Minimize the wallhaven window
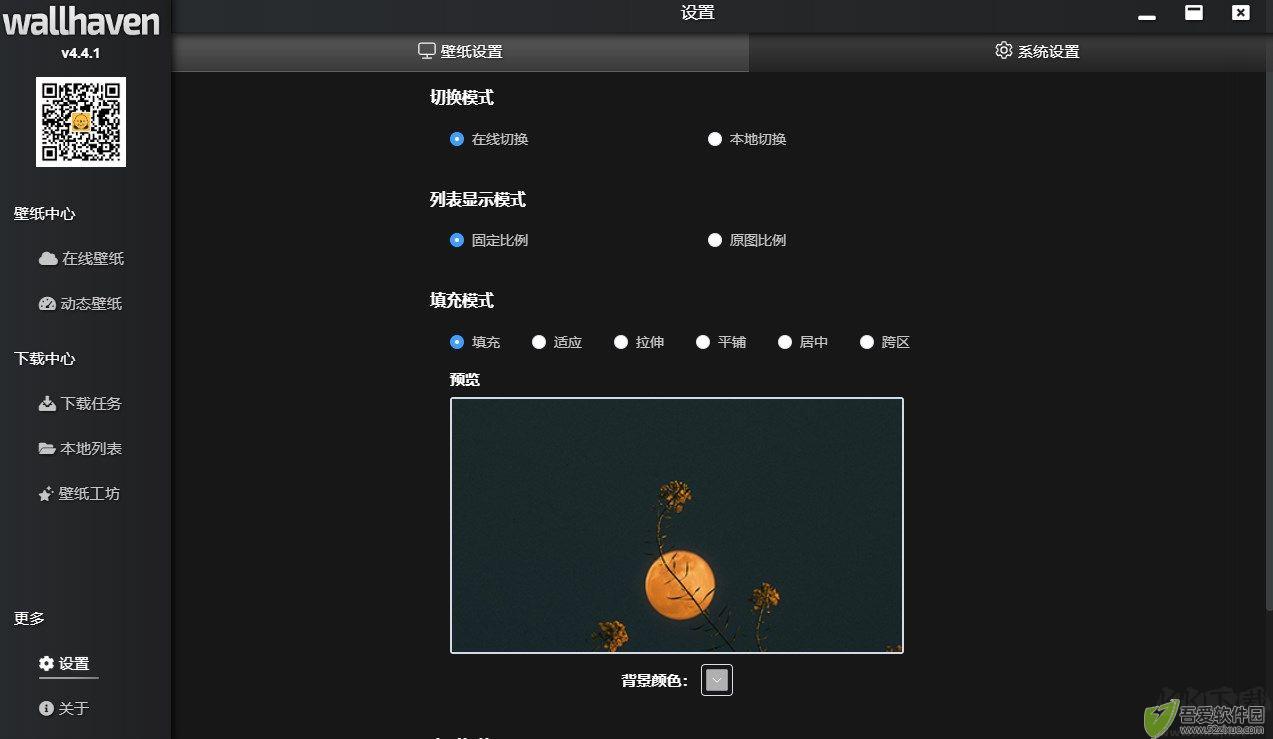 point(1147,17)
